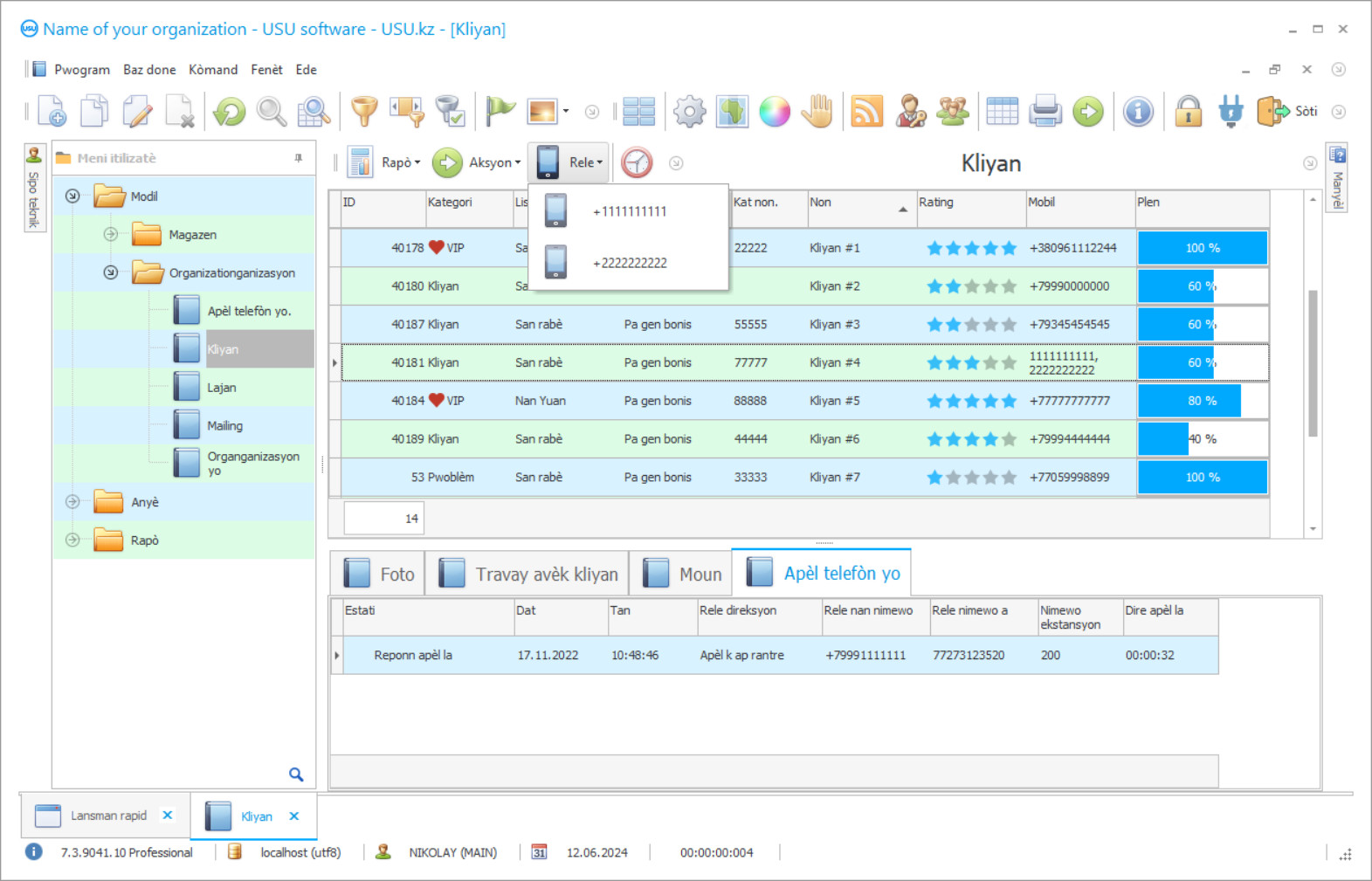Select Mailing tree item
Screen dimensions: 1372x881
[x=224, y=425]
